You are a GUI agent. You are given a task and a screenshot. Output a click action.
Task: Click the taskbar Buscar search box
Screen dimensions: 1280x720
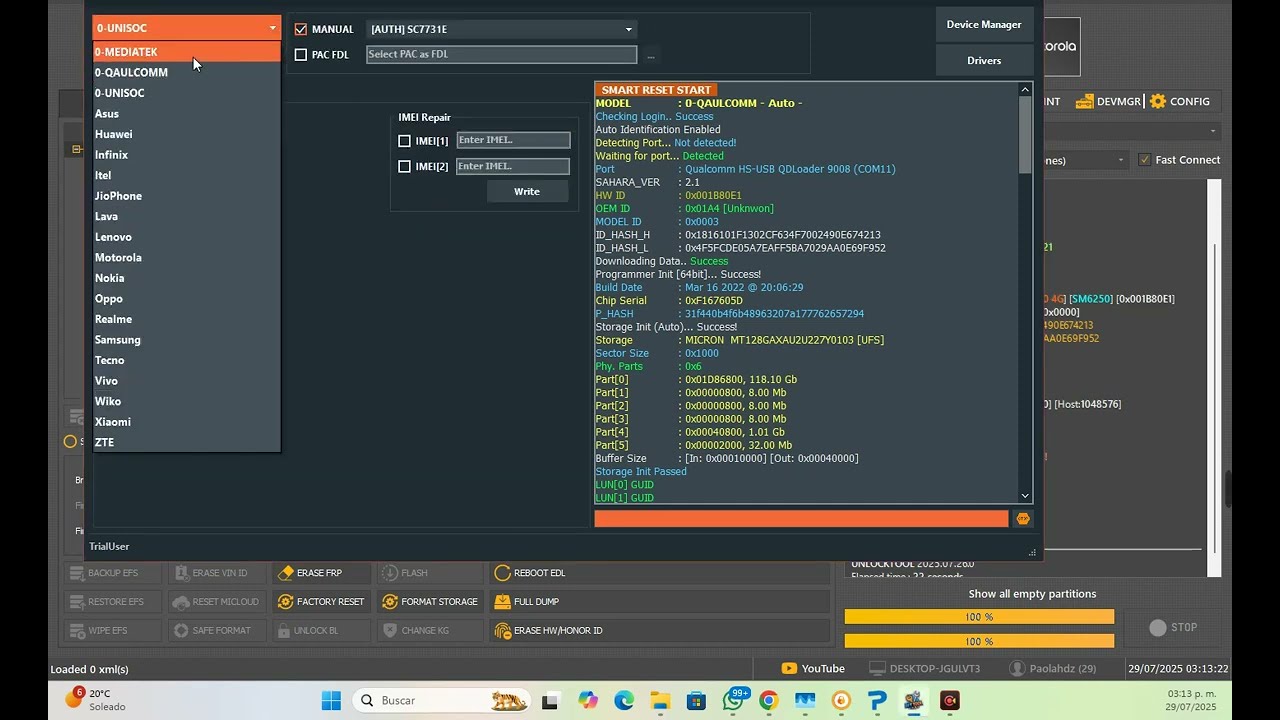point(441,701)
